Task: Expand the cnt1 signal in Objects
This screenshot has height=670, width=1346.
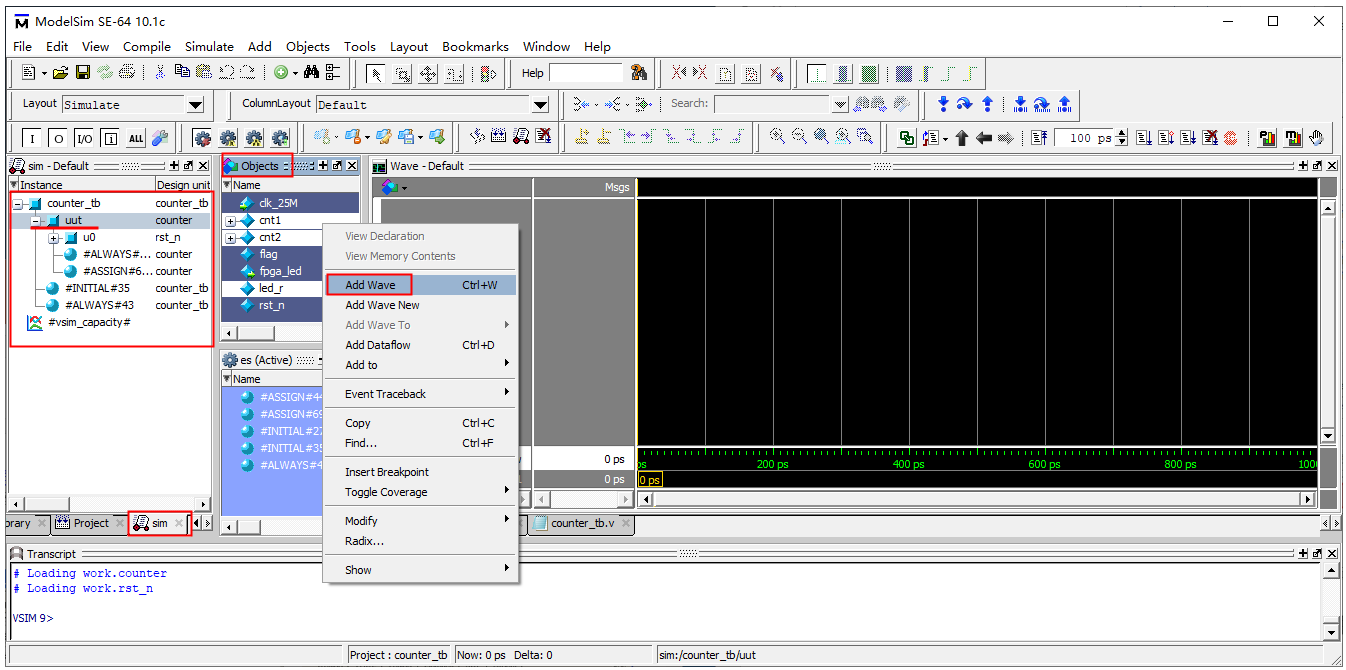Action: coord(231,221)
